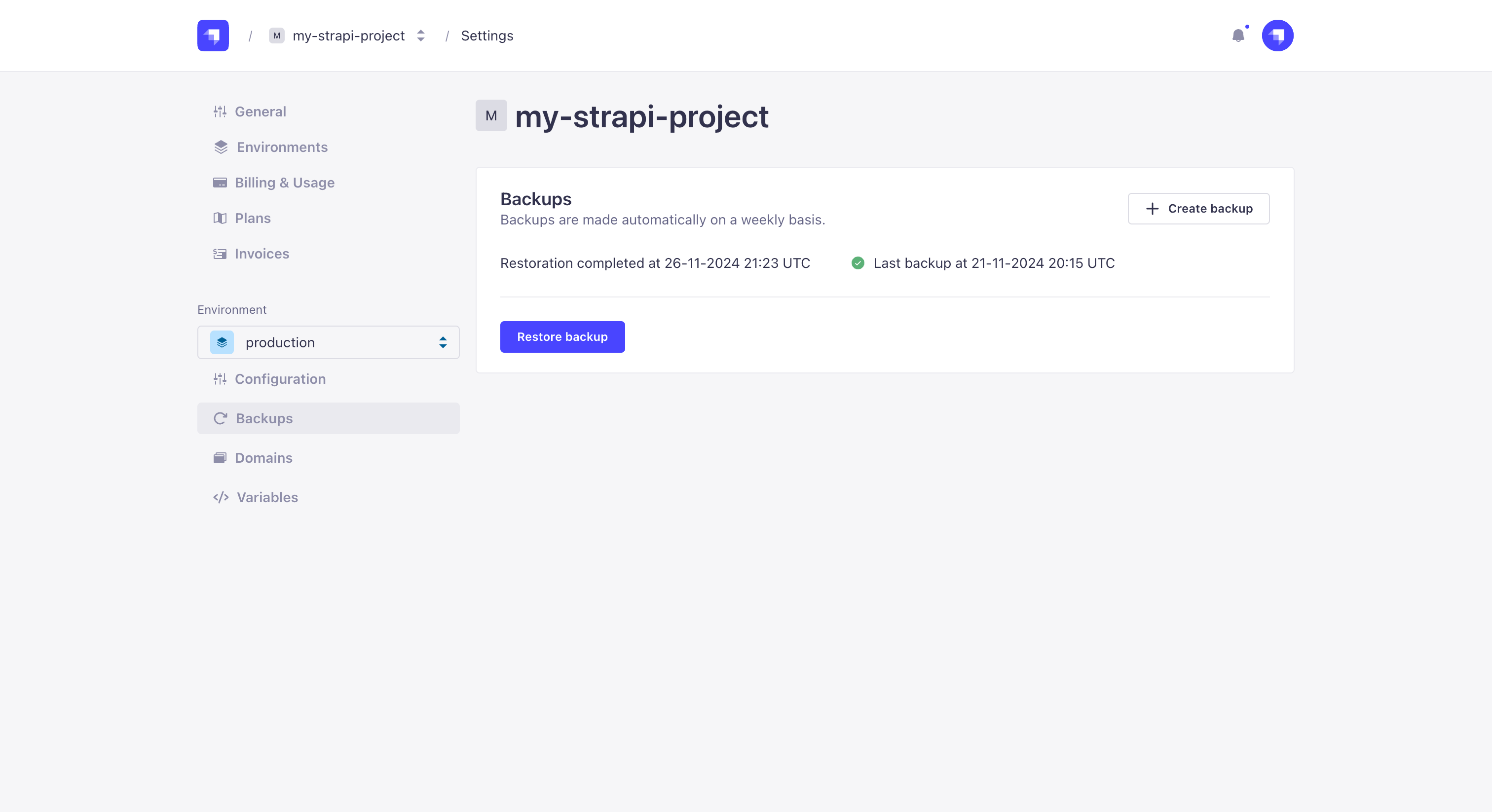Click the Settings breadcrumb link
Screen dimensions: 1492x812
(486, 36)
